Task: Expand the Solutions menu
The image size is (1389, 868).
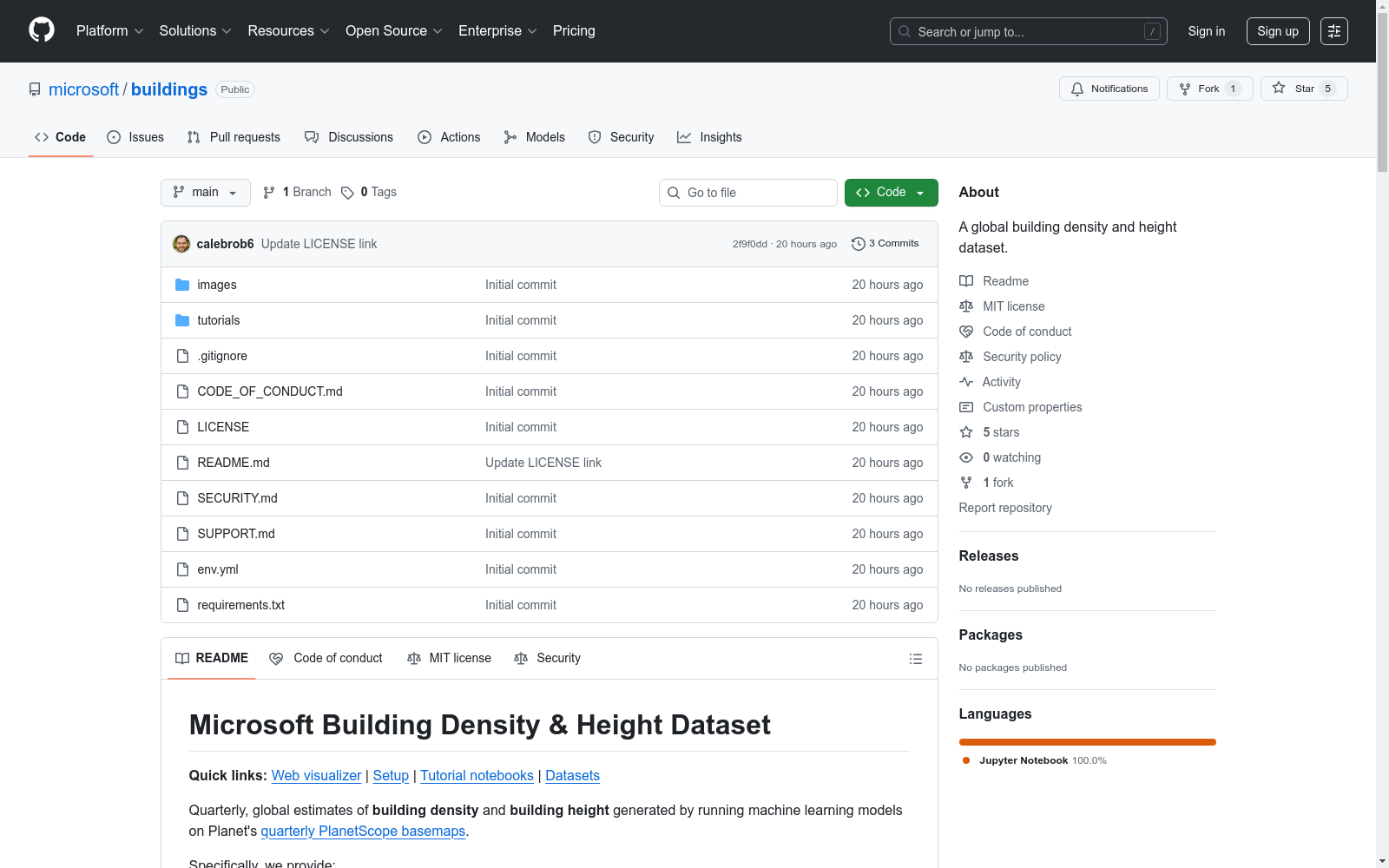Action: tap(195, 31)
